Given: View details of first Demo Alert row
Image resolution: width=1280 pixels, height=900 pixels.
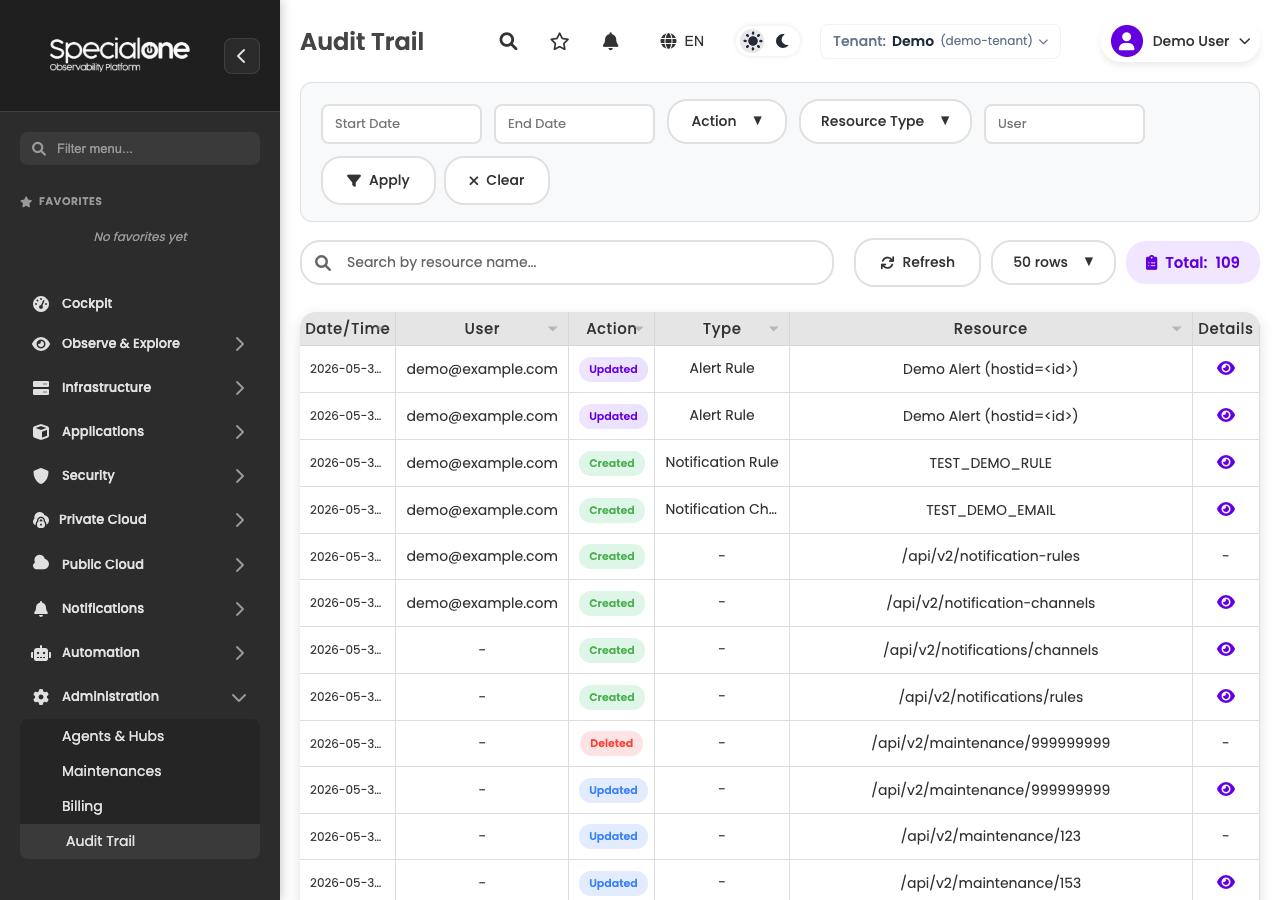Looking at the screenshot, I should pyautogui.click(x=1226, y=368).
